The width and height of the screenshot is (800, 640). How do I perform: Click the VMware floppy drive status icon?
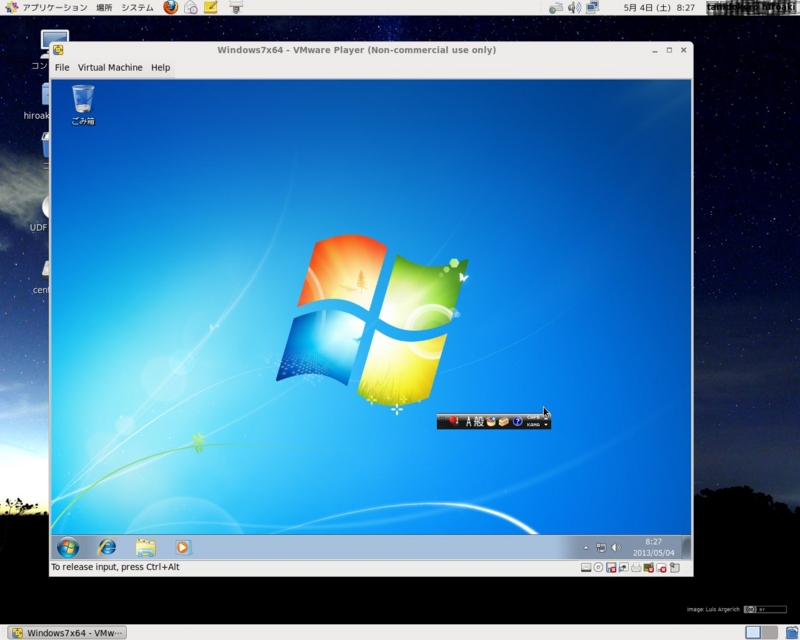click(x=611, y=568)
